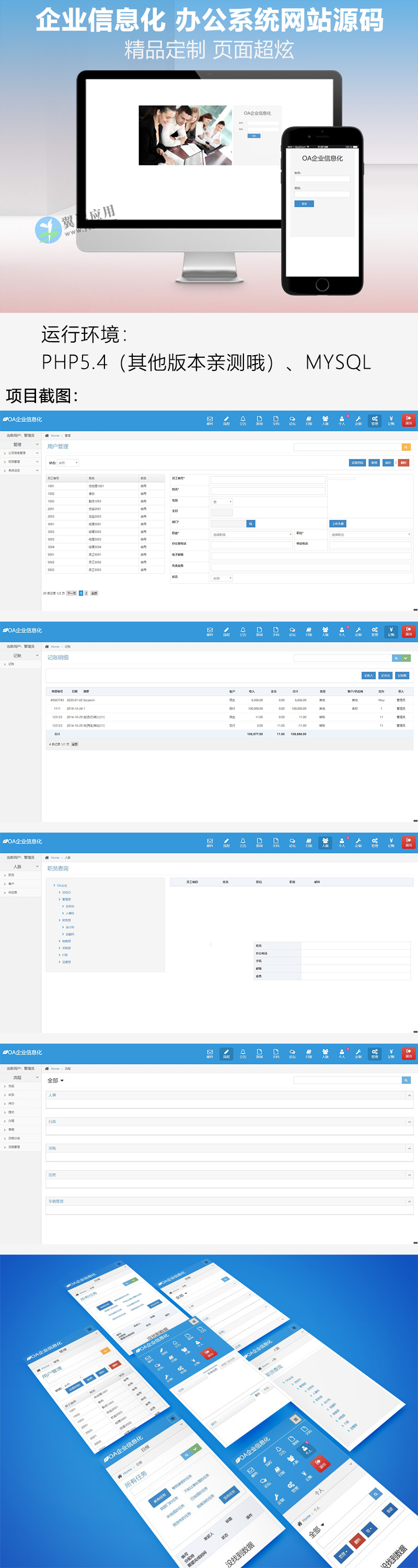
Task: Go to page 2 of the user list
Action: [x=86, y=593]
